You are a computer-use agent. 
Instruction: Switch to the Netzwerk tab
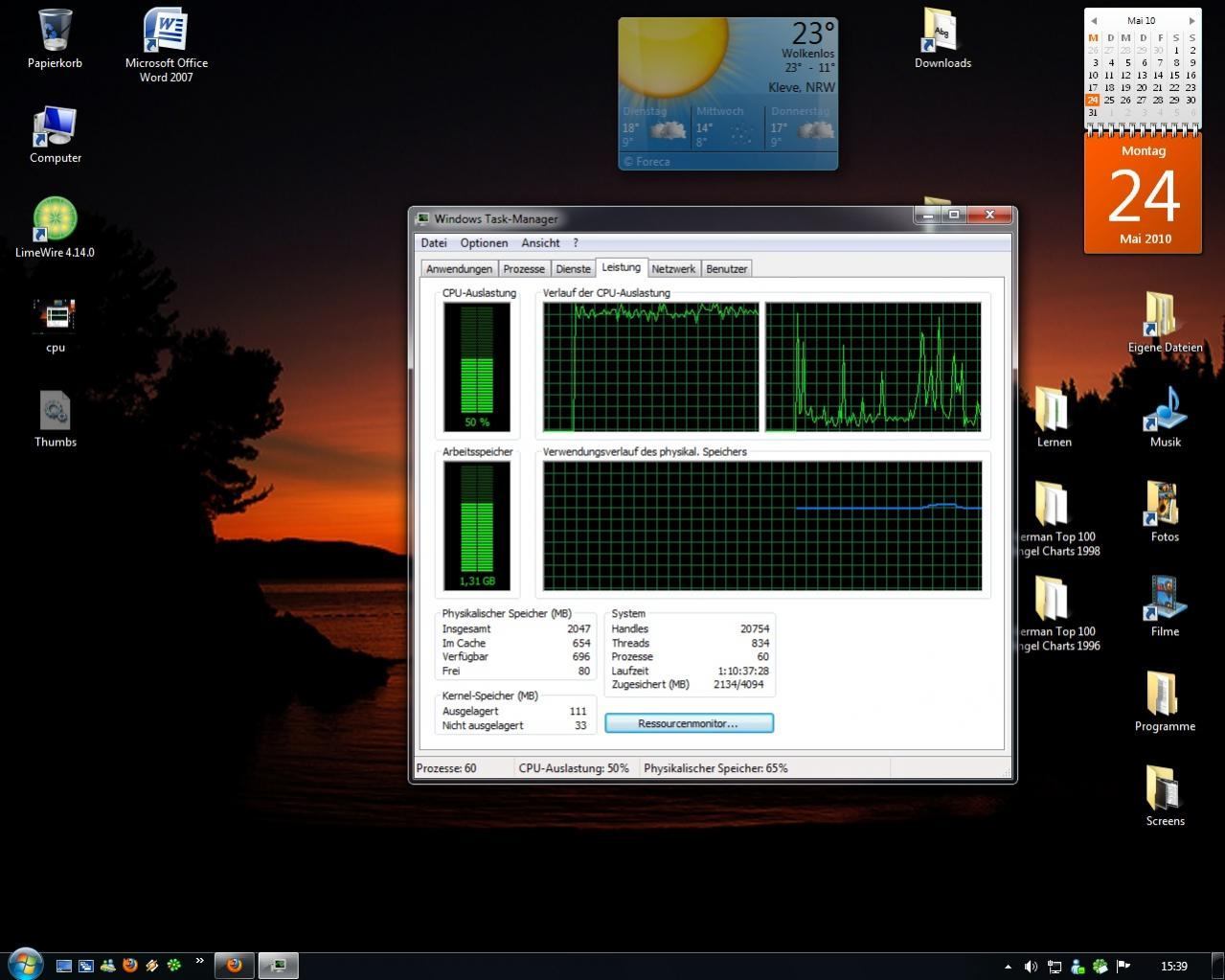coord(673,269)
